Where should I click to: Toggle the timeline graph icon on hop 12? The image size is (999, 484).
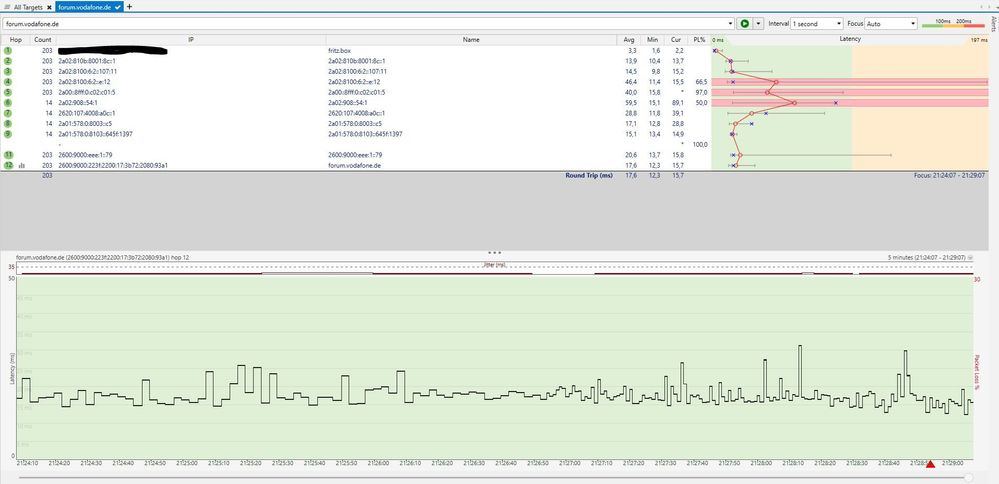click(22, 166)
